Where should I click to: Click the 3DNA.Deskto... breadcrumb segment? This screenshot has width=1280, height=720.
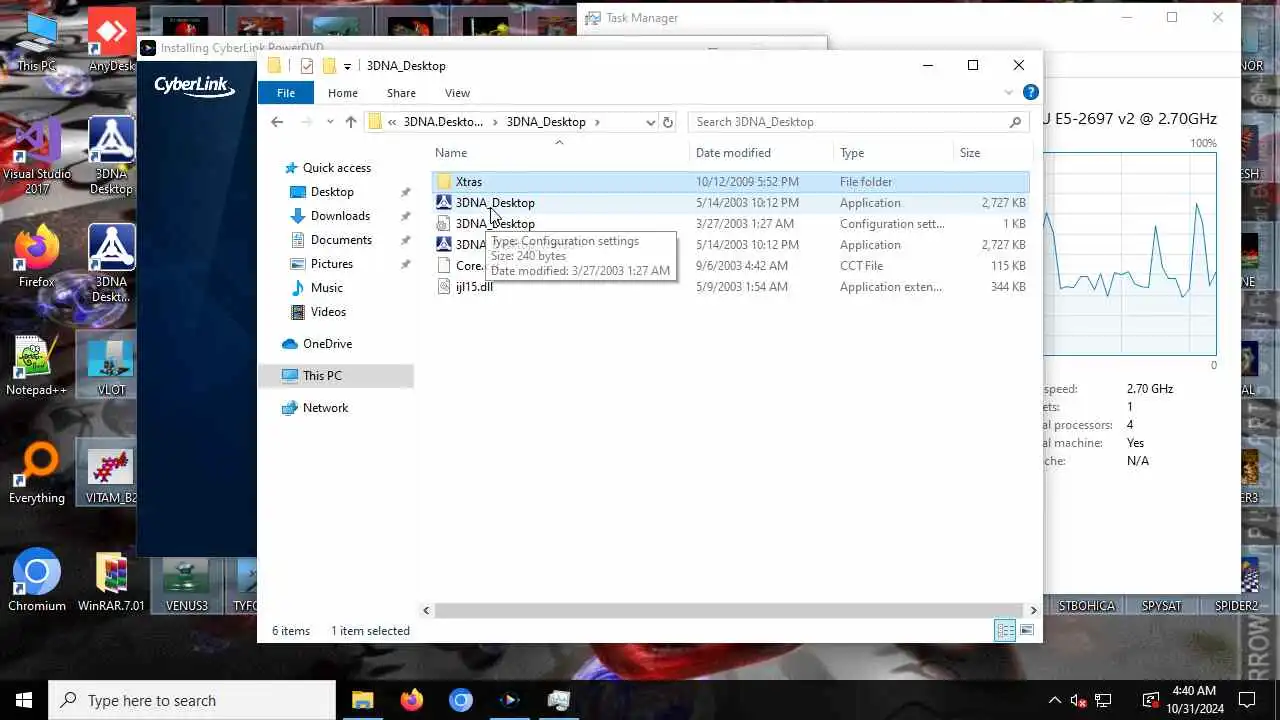[x=443, y=122]
